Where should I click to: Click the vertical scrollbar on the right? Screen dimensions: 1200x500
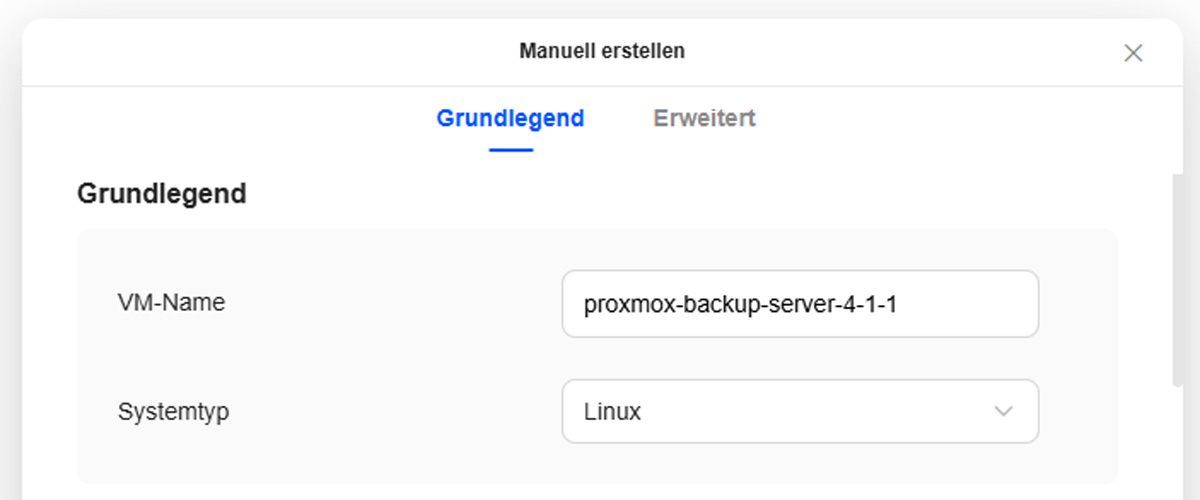tap(1177, 280)
